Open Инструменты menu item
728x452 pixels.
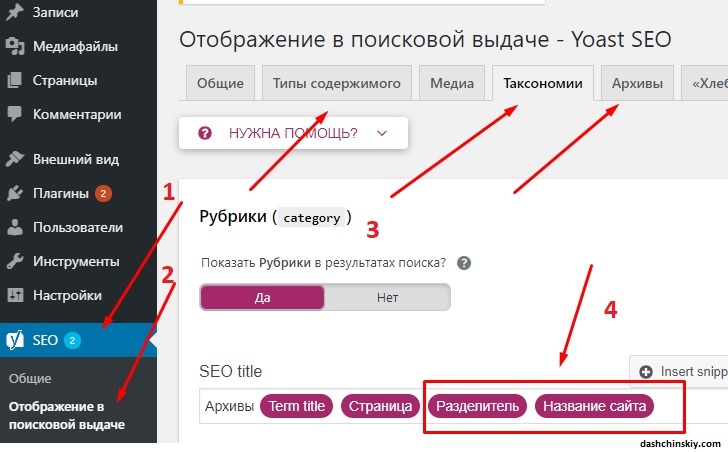pyautogui.click(x=76, y=261)
